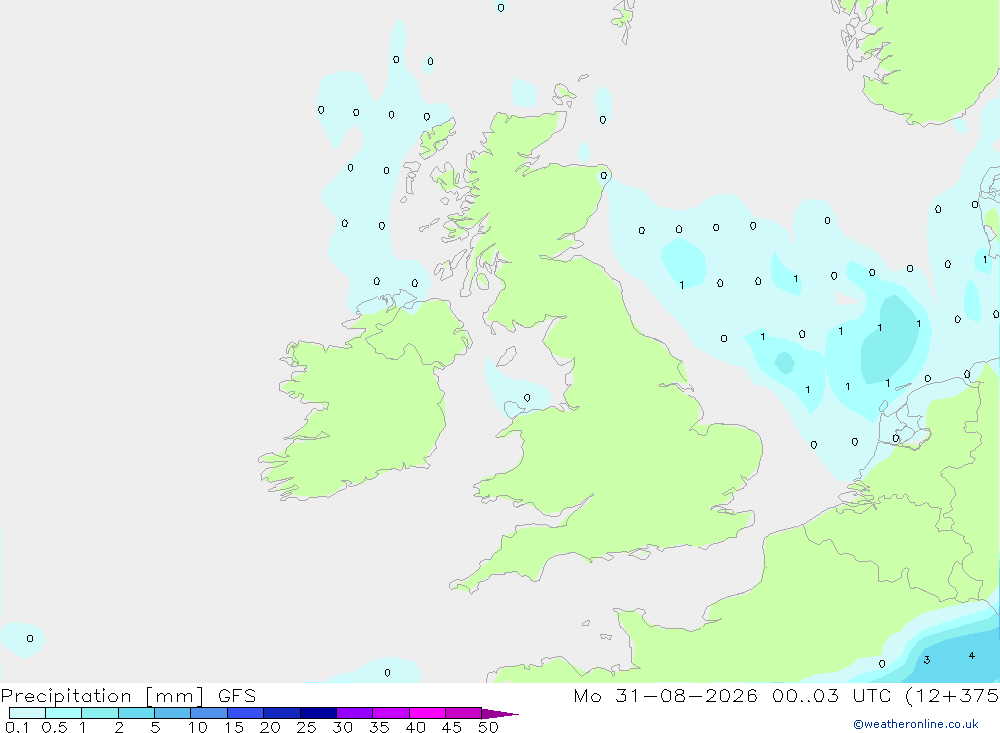The image size is (1000, 733).
Task: Select the 0.1–0.5 mm legend color swatch
Action: pos(27,713)
